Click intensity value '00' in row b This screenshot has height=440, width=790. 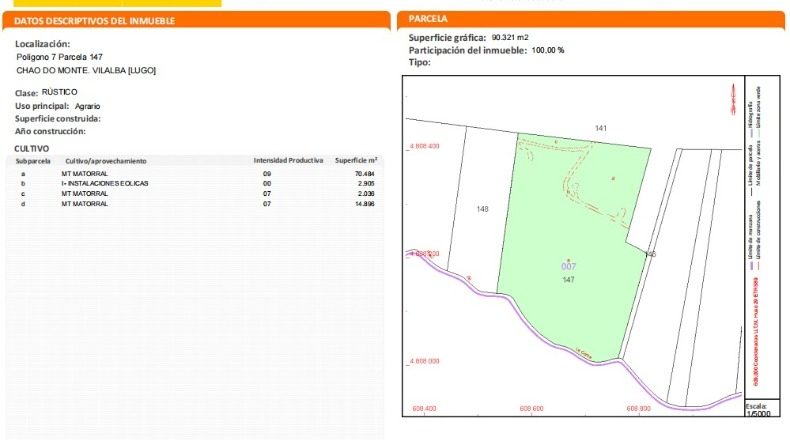(267, 183)
